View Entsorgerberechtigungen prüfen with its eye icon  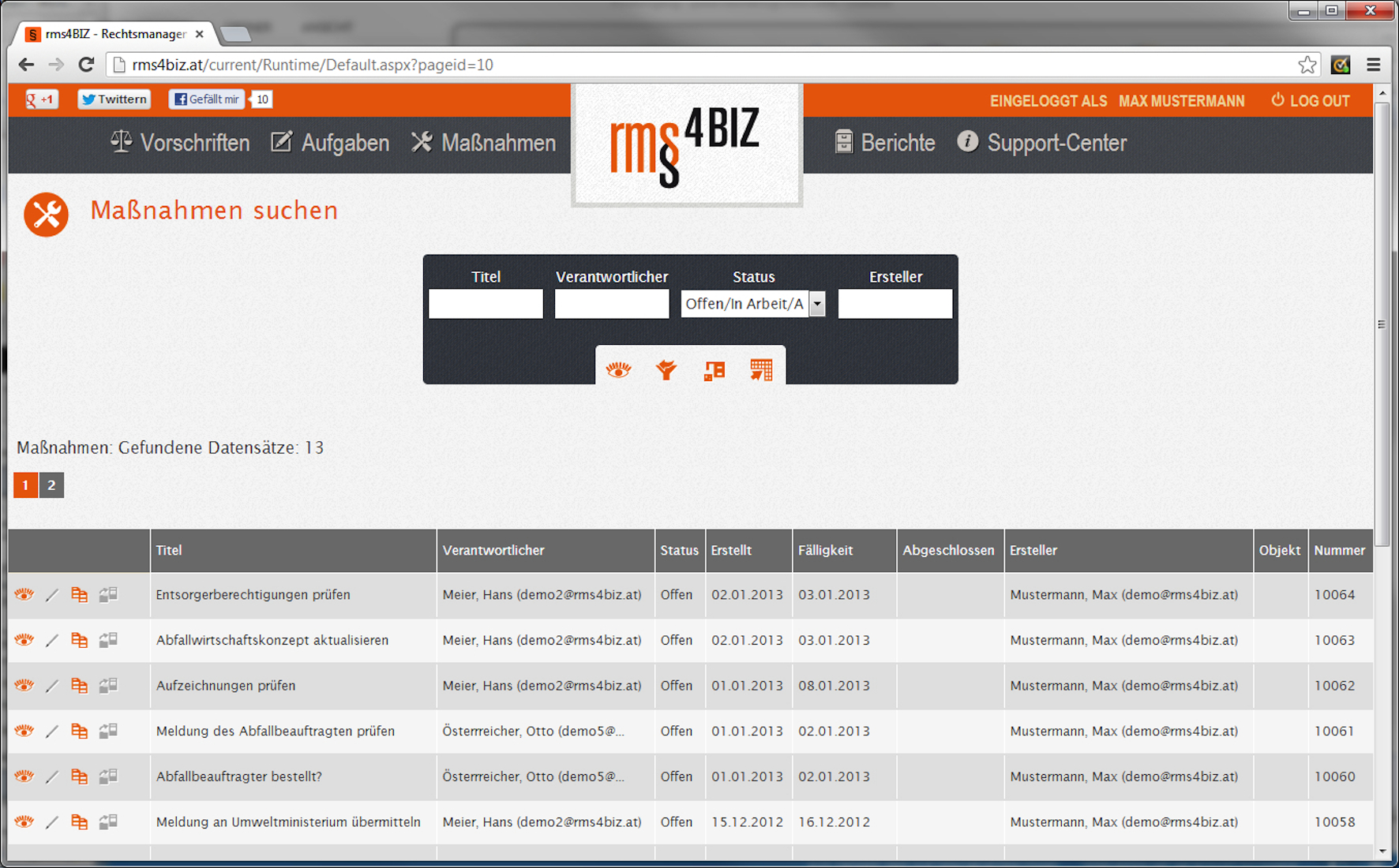[24, 595]
